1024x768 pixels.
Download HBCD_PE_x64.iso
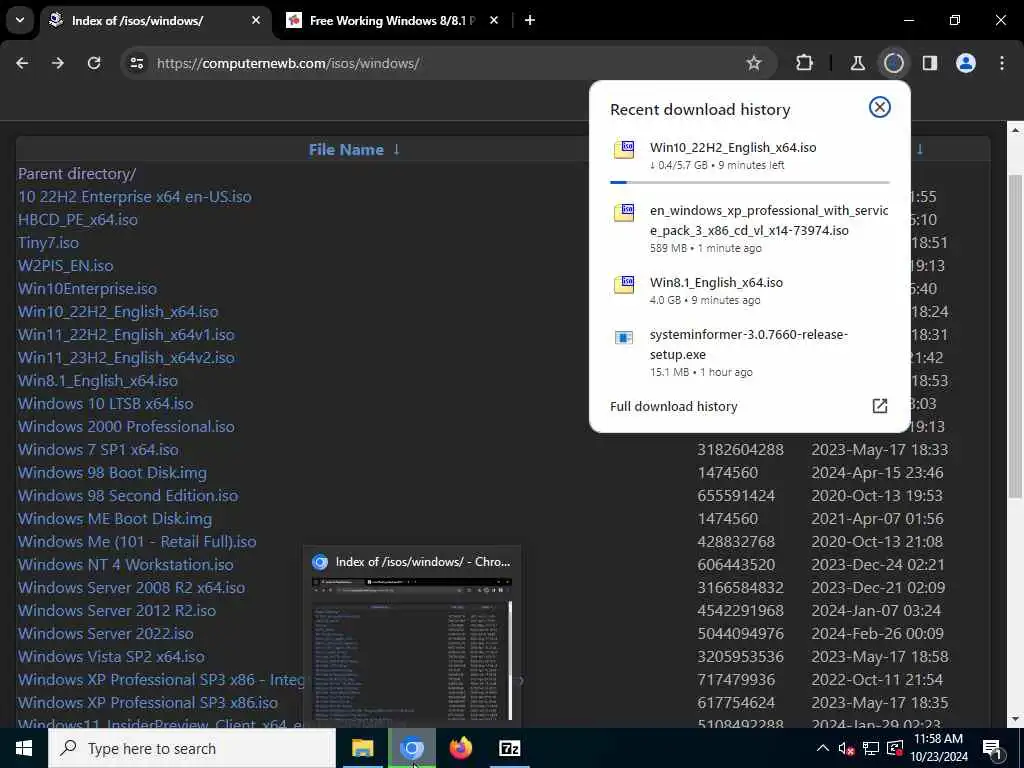coord(78,219)
